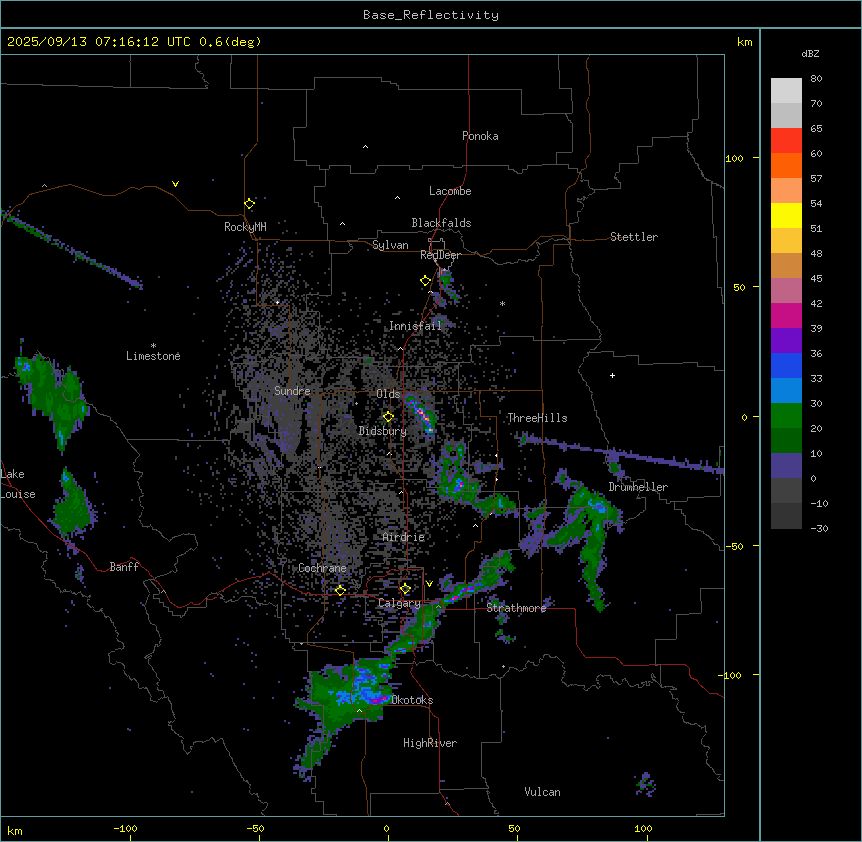
Task: Click the yellow V marker northwest of RockyMH
Action: tap(175, 184)
